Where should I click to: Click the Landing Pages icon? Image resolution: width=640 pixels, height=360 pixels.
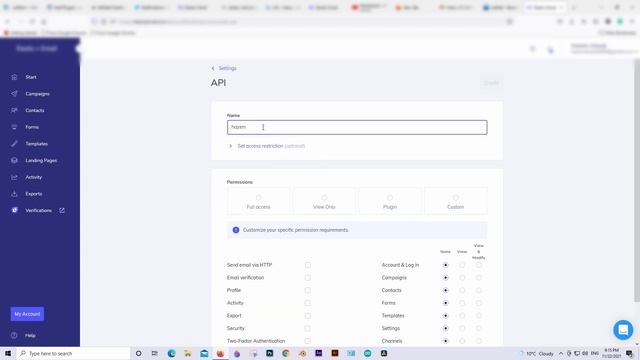coord(14,160)
